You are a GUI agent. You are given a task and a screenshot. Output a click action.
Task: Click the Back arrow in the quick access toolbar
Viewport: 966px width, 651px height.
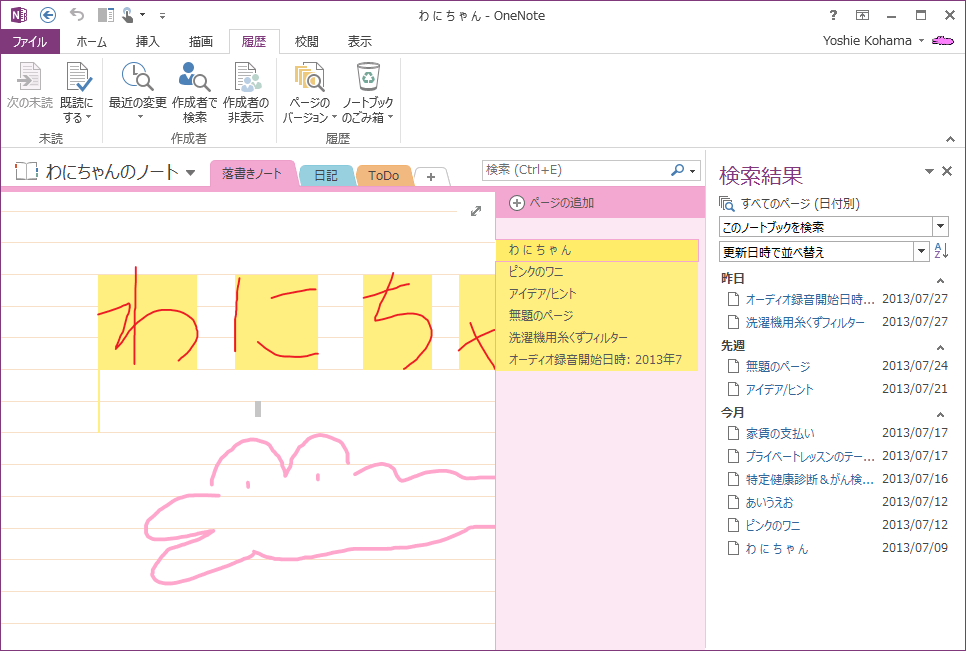[x=48, y=15]
